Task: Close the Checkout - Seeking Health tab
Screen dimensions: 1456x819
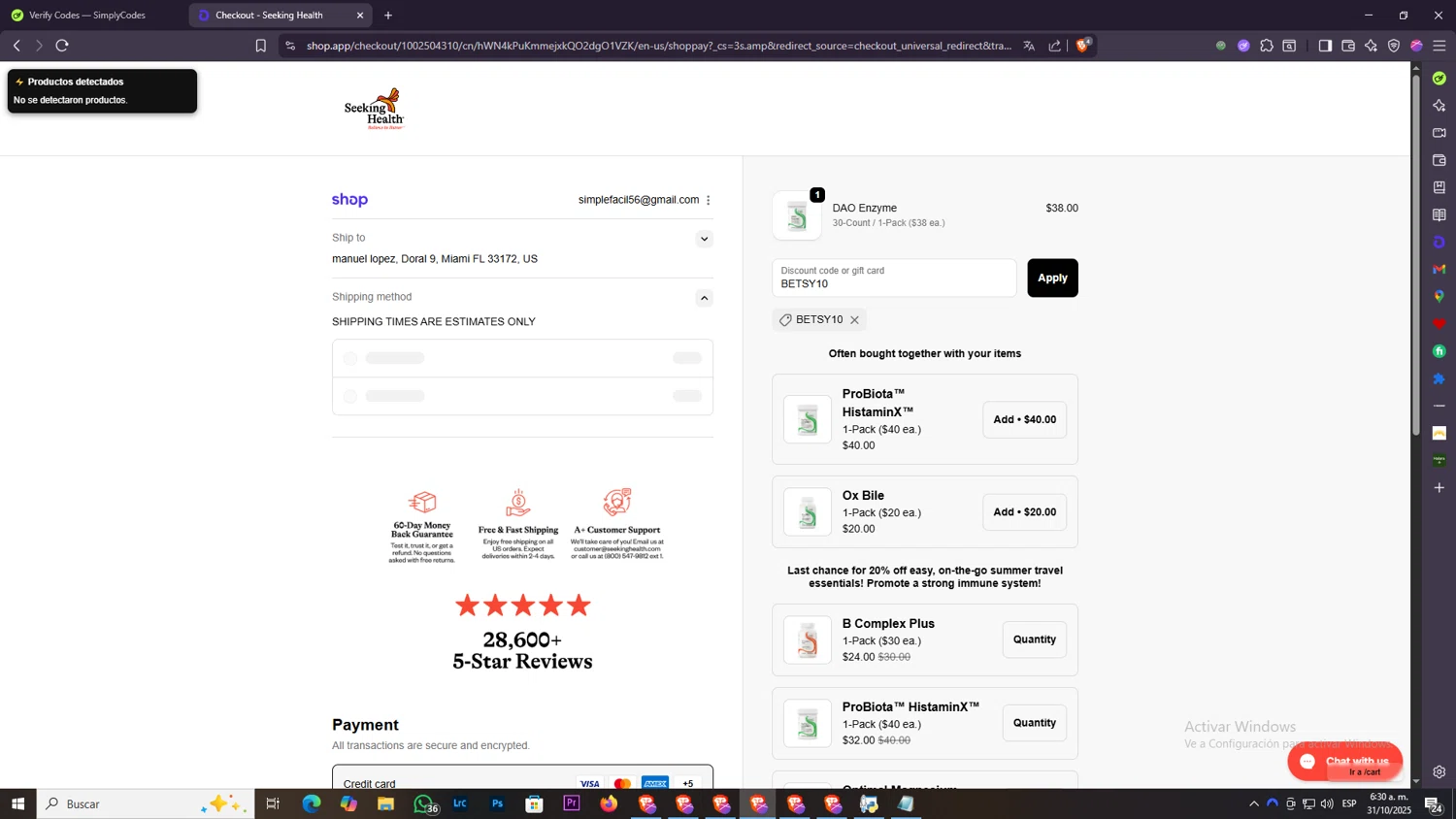Action: (x=360, y=16)
